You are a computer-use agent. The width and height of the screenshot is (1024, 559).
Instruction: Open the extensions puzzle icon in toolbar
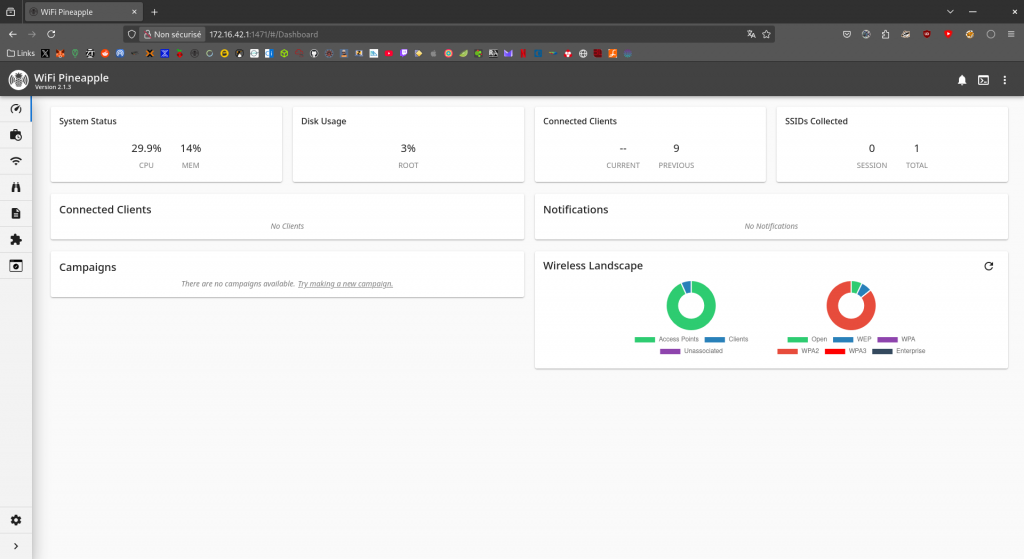[x=886, y=34]
